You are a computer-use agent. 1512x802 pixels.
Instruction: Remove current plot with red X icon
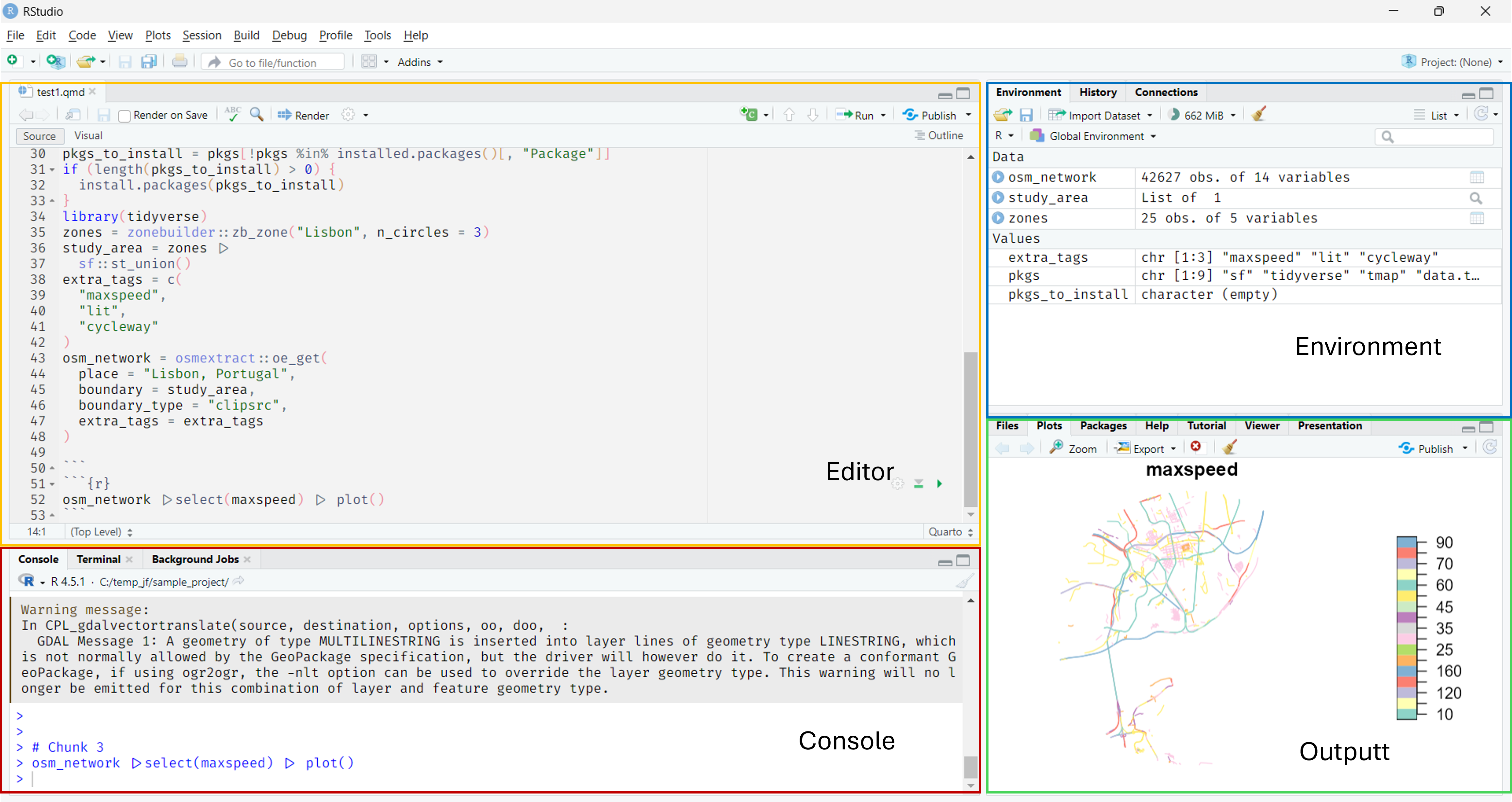coord(1196,447)
